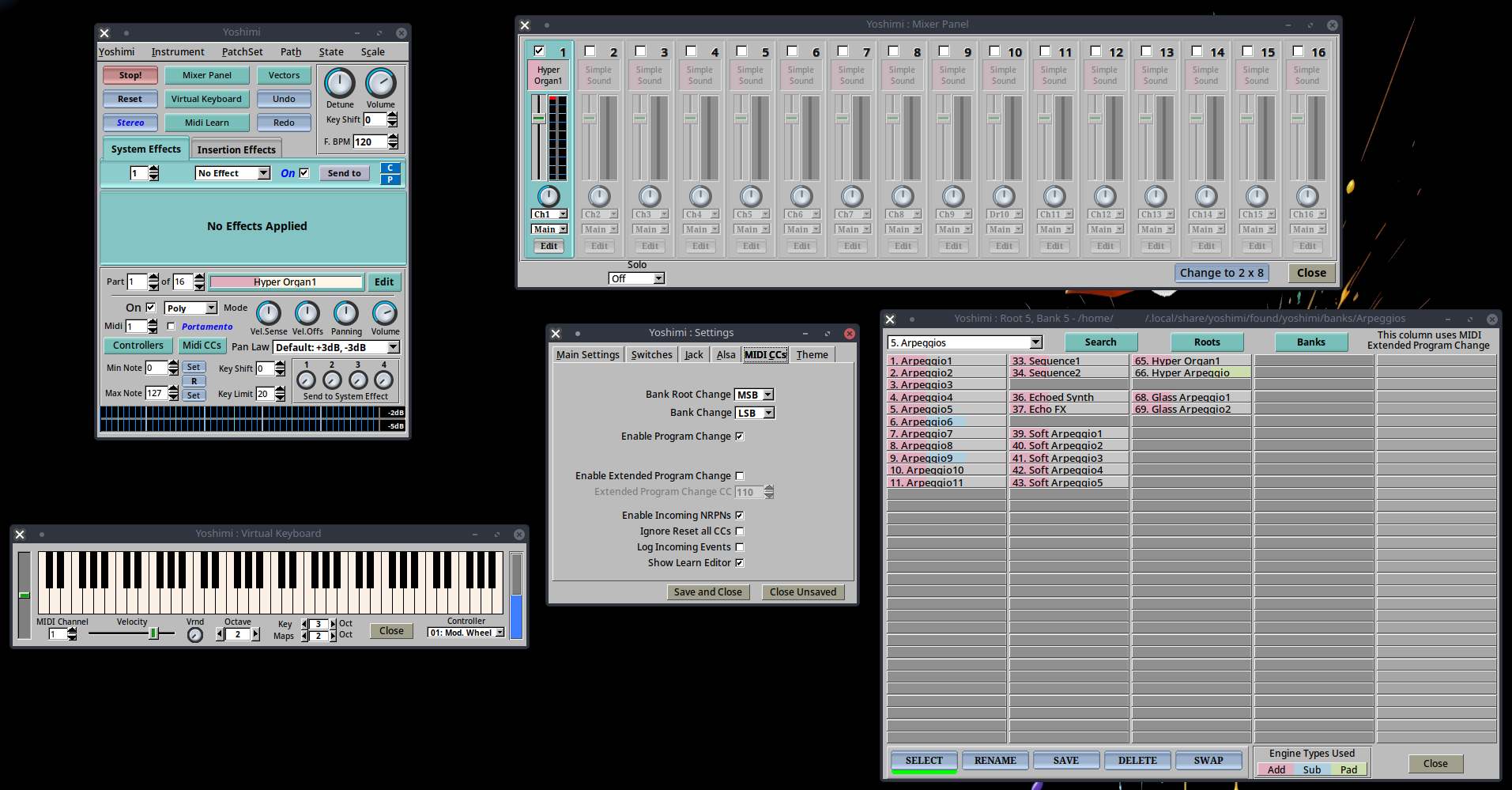
Task: Open the Theme tab in Settings
Action: click(x=813, y=355)
